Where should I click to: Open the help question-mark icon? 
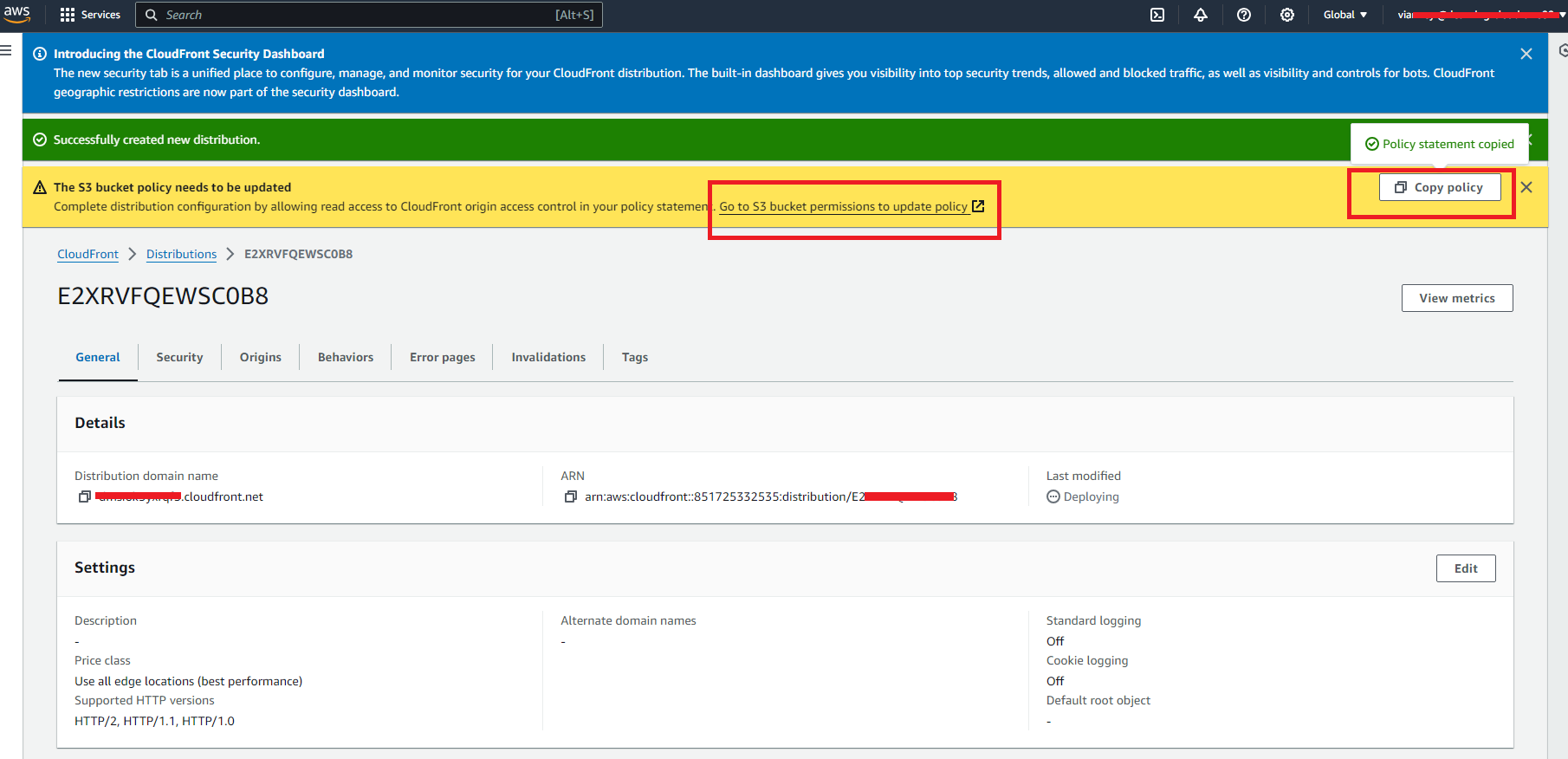pyautogui.click(x=1244, y=15)
